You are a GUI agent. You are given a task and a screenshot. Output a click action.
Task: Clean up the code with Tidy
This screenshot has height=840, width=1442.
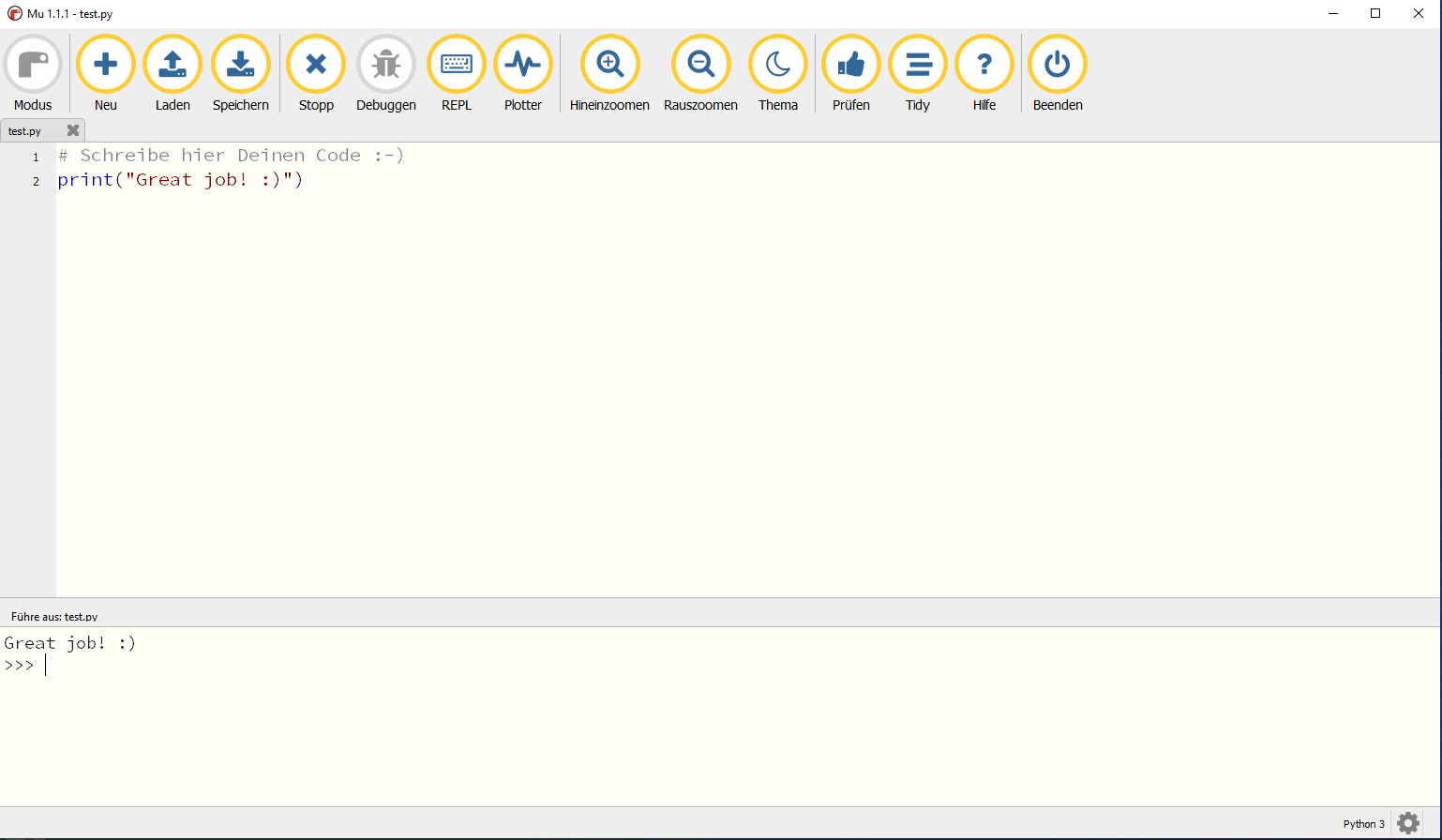pyautogui.click(x=917, y=64)
